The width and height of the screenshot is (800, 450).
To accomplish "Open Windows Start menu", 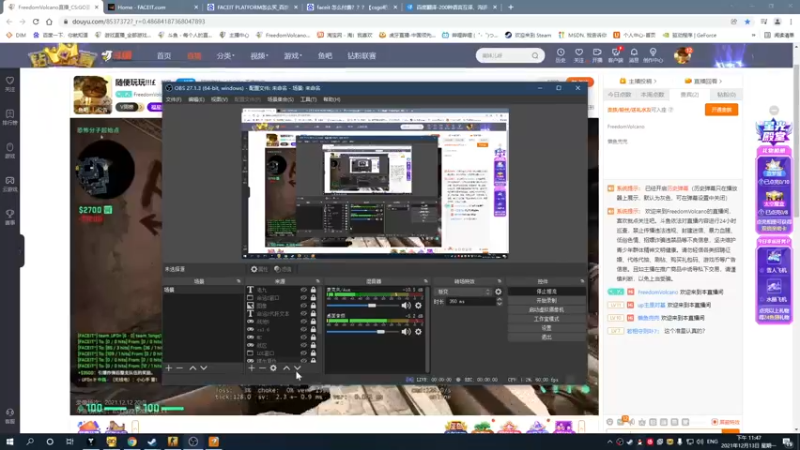I will click(10, 442).
